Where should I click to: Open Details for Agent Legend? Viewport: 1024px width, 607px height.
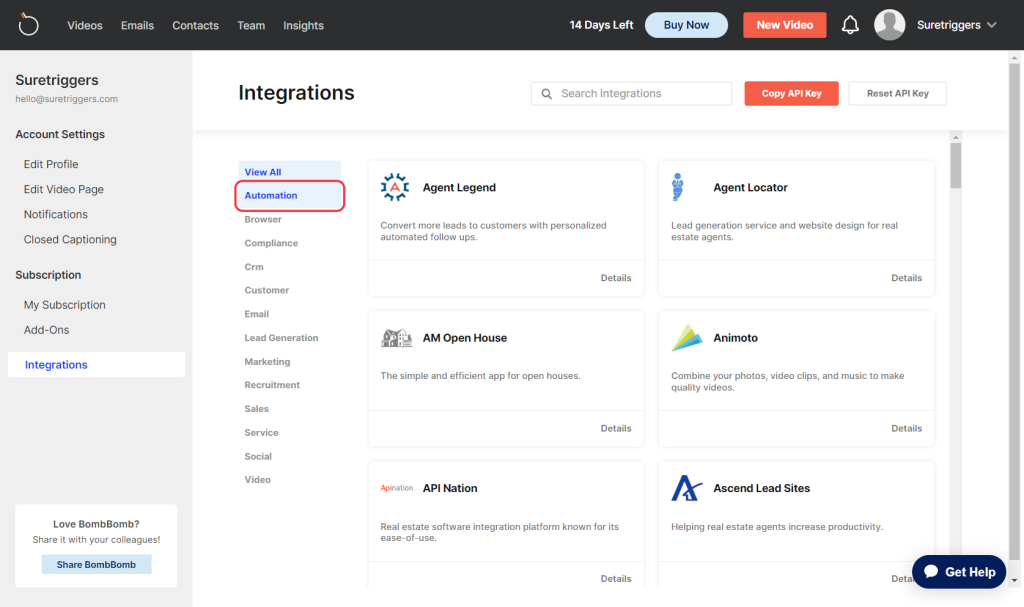615,278
